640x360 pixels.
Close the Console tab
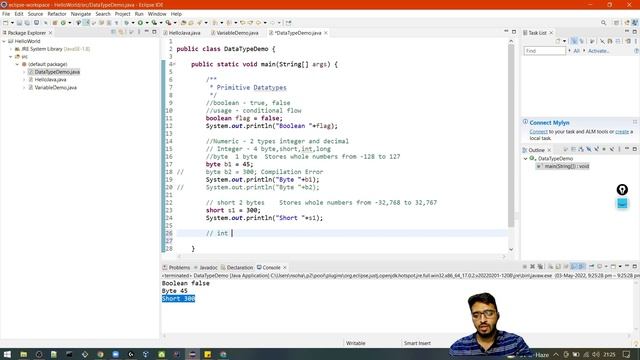(284, 267)
